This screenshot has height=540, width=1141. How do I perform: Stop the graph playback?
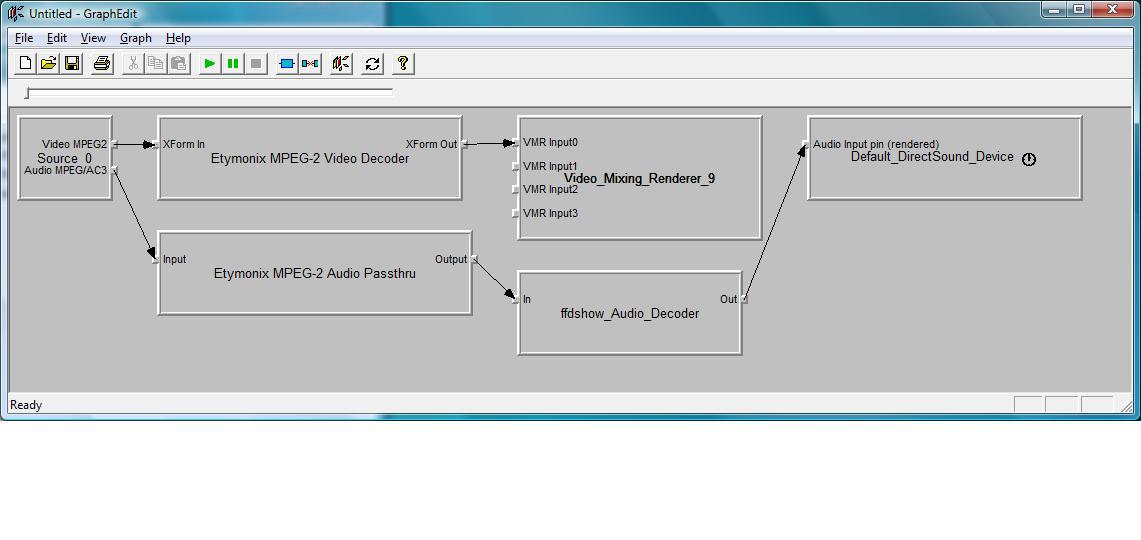[256, 64]
